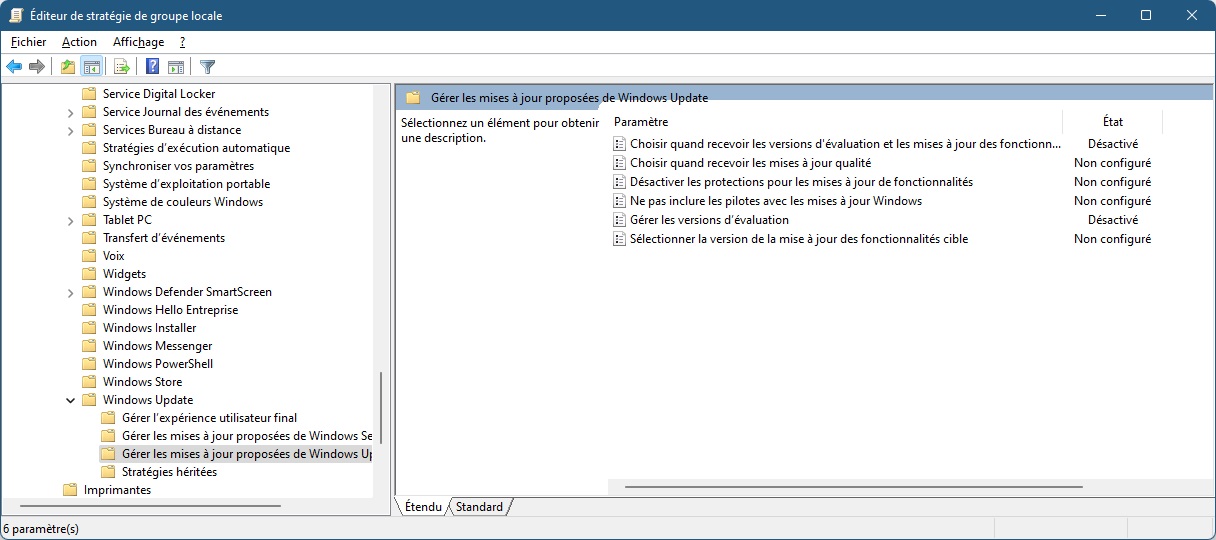Click the Back arrow toolbar icon

point(14,67)
